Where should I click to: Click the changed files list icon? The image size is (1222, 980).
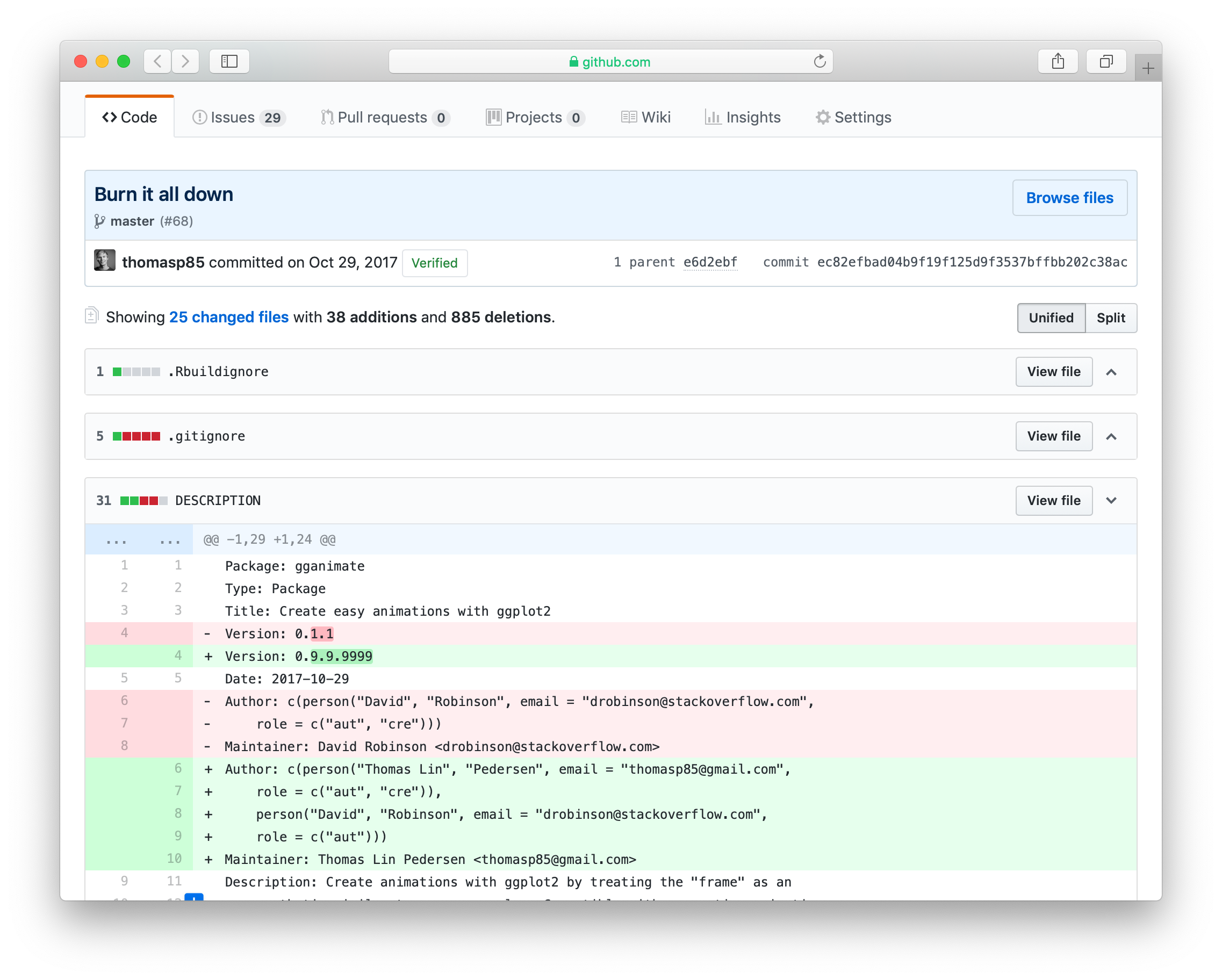[x=92, y=316]
